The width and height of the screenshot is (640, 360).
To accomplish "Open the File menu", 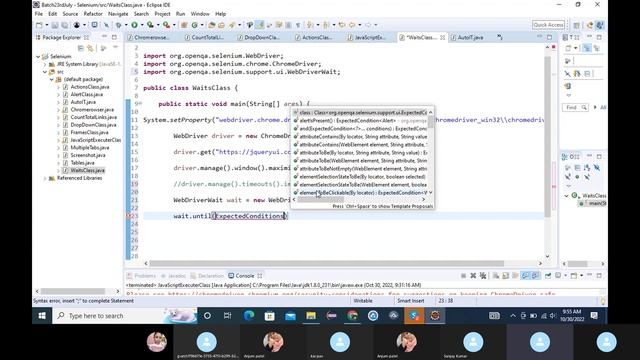I will [39, 14].
